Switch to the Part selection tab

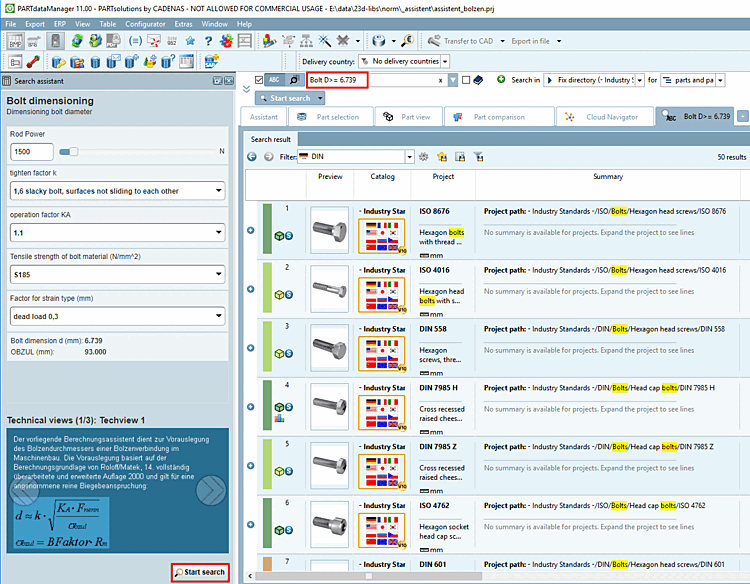[329, 117]
